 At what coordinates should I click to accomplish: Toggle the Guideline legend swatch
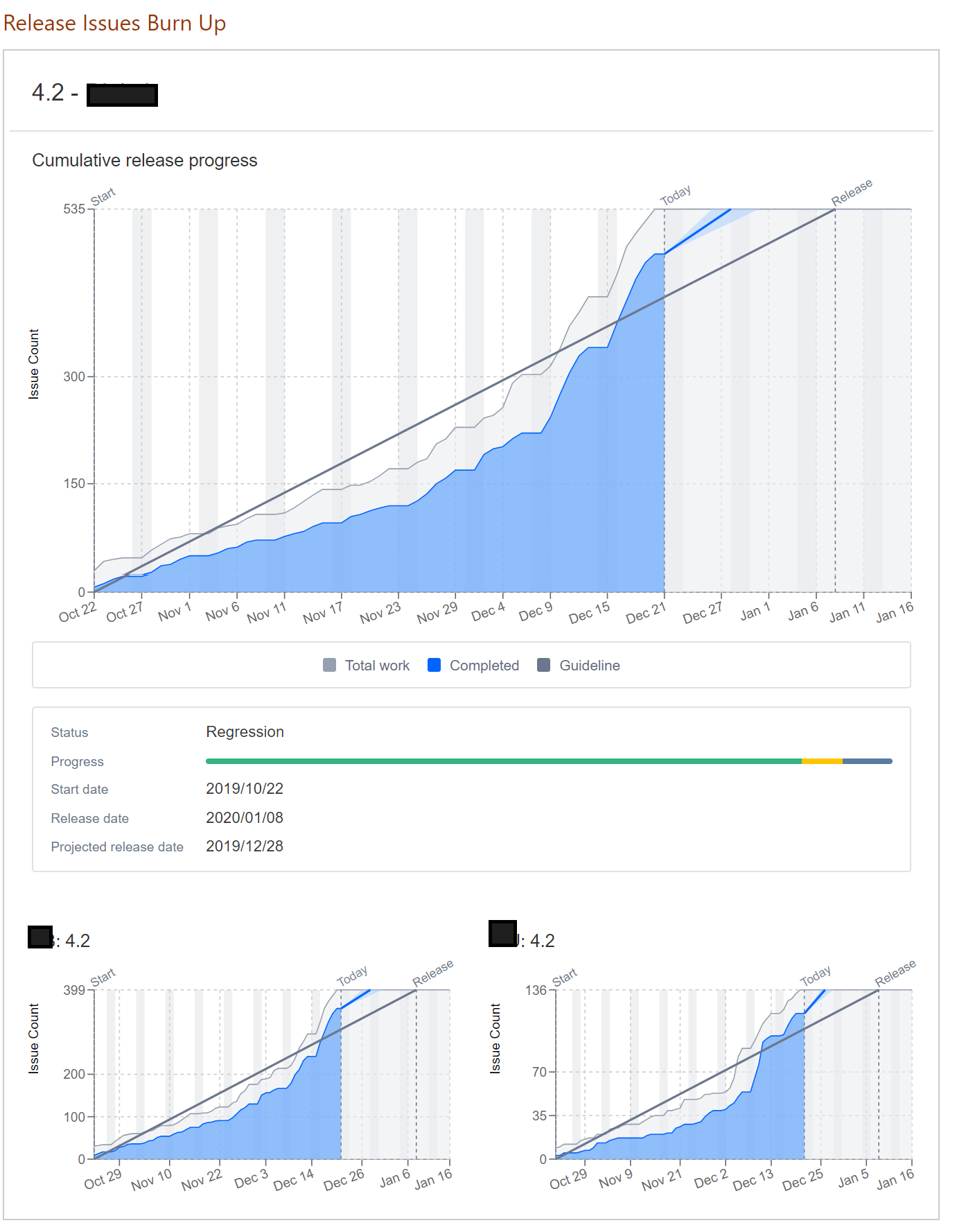[x=544, y=666]
